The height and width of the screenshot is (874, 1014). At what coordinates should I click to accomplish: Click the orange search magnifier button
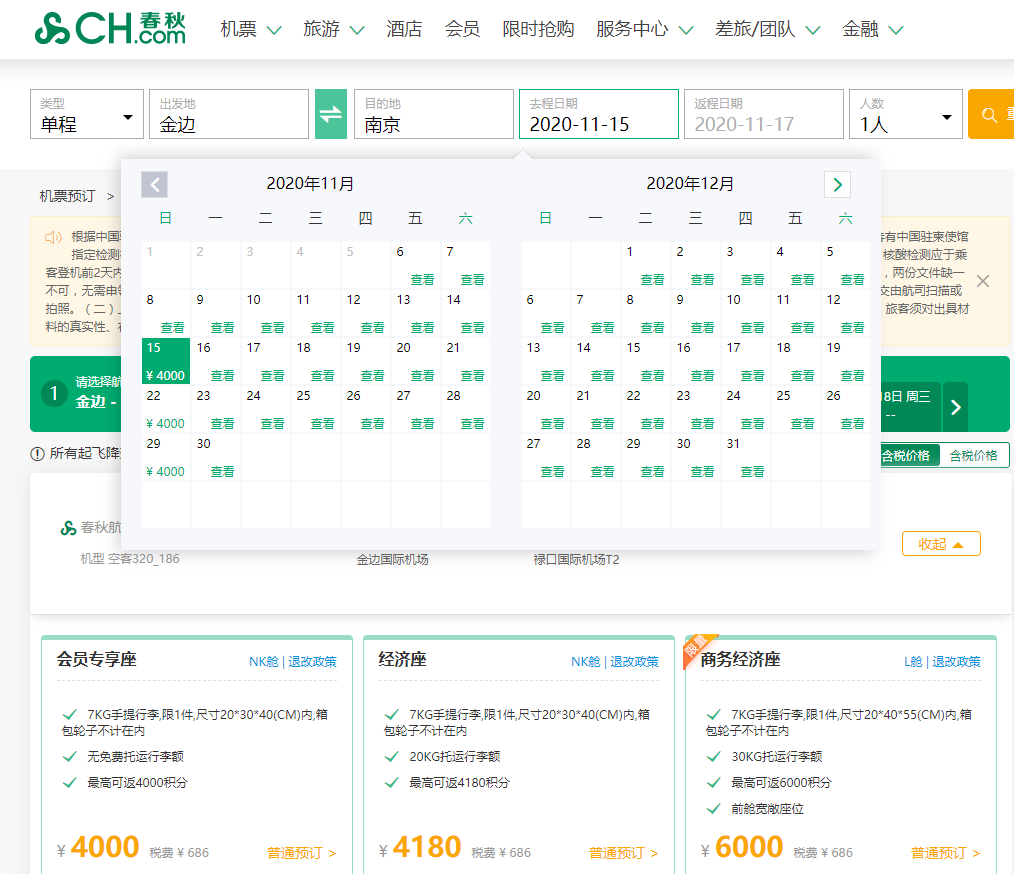tap(991, 114)
